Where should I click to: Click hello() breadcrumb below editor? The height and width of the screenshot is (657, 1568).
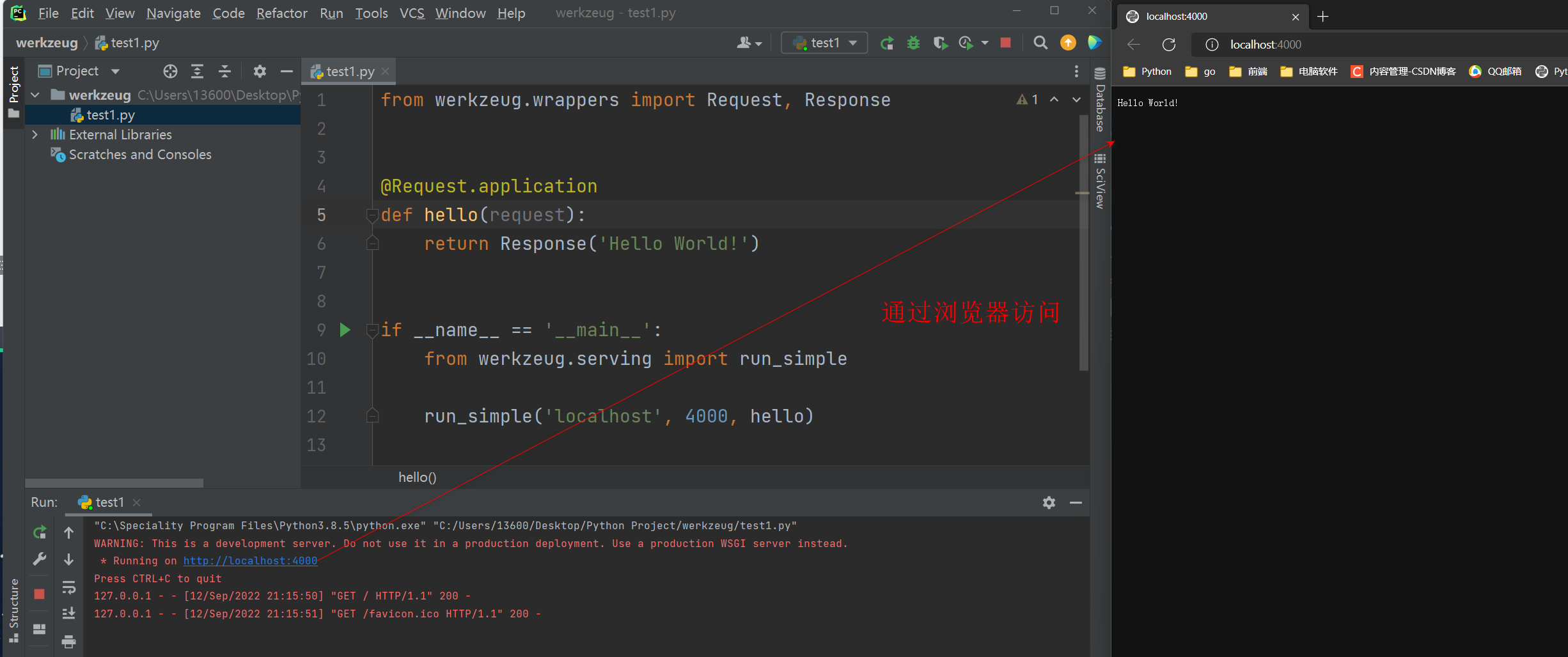(417, 477)
